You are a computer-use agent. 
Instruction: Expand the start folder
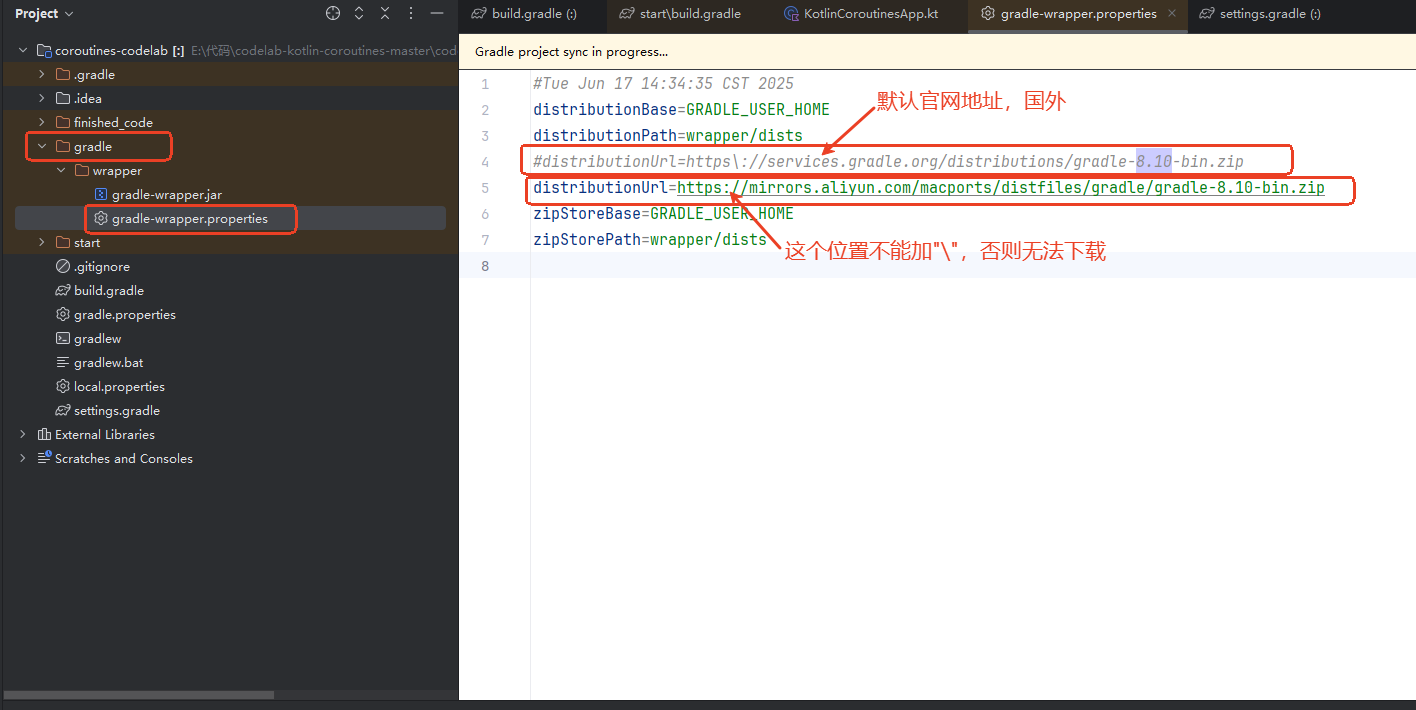click(41, 242)
